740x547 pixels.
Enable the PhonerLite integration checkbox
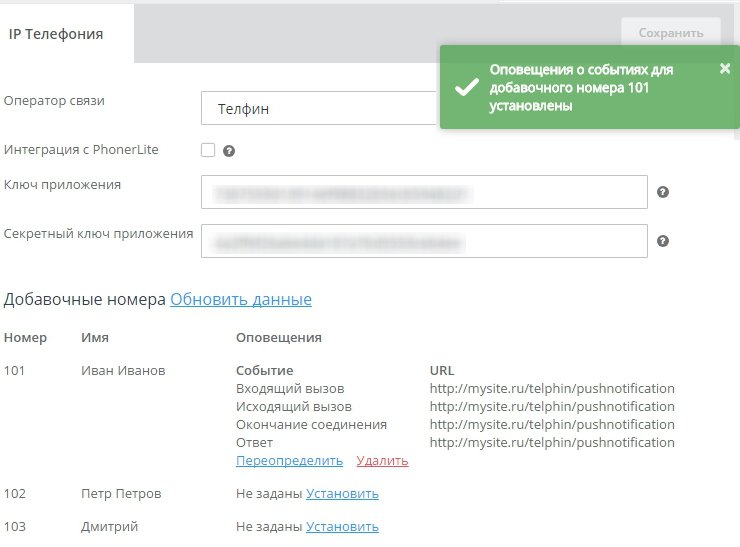point(208,150)
